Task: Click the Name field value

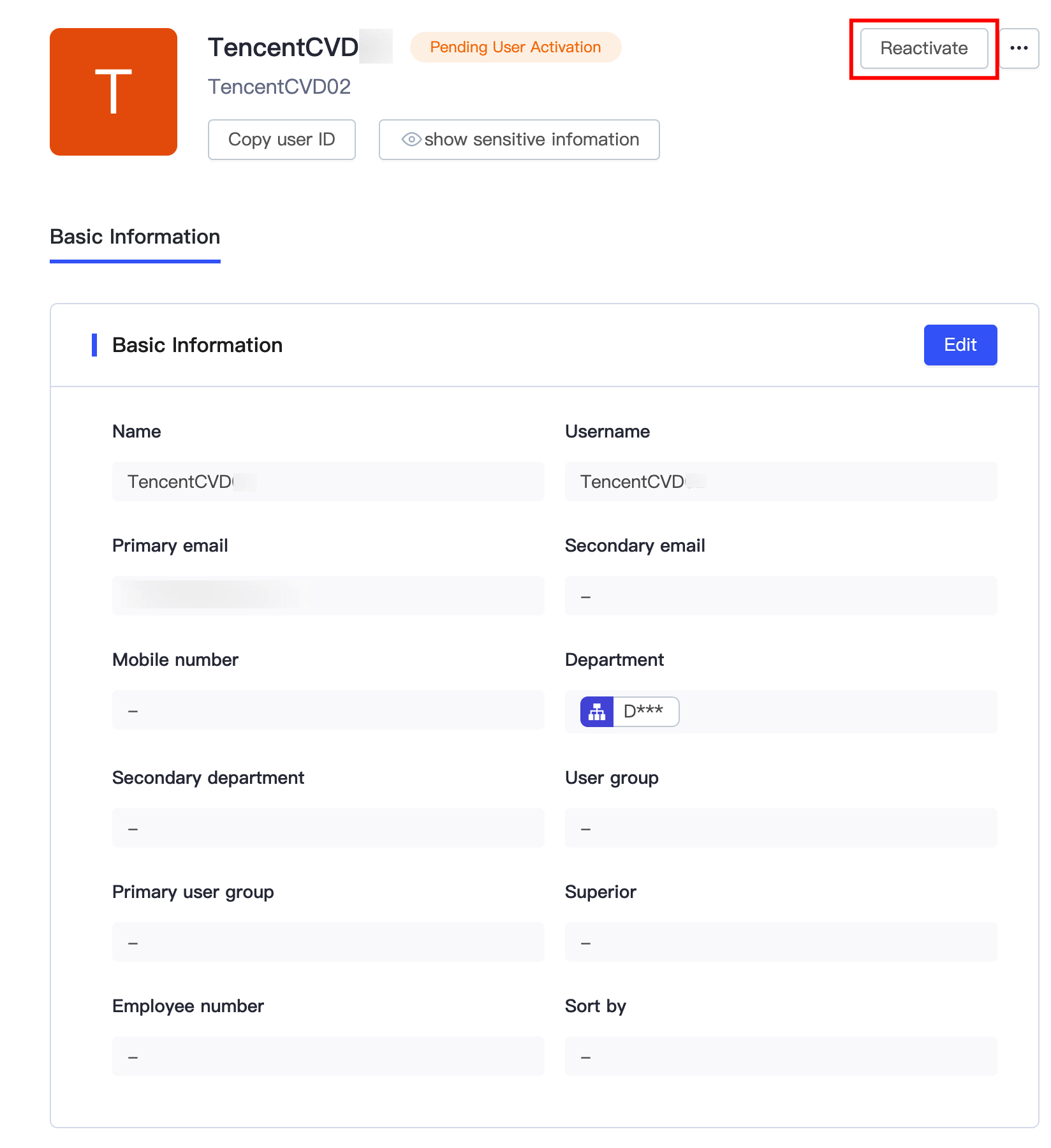Action: [328, 482]
